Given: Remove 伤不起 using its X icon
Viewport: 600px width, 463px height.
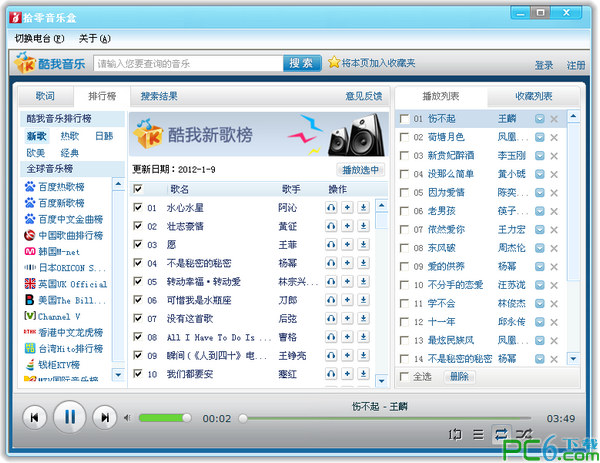Looking at the screenshot, I should coord(554,119).
